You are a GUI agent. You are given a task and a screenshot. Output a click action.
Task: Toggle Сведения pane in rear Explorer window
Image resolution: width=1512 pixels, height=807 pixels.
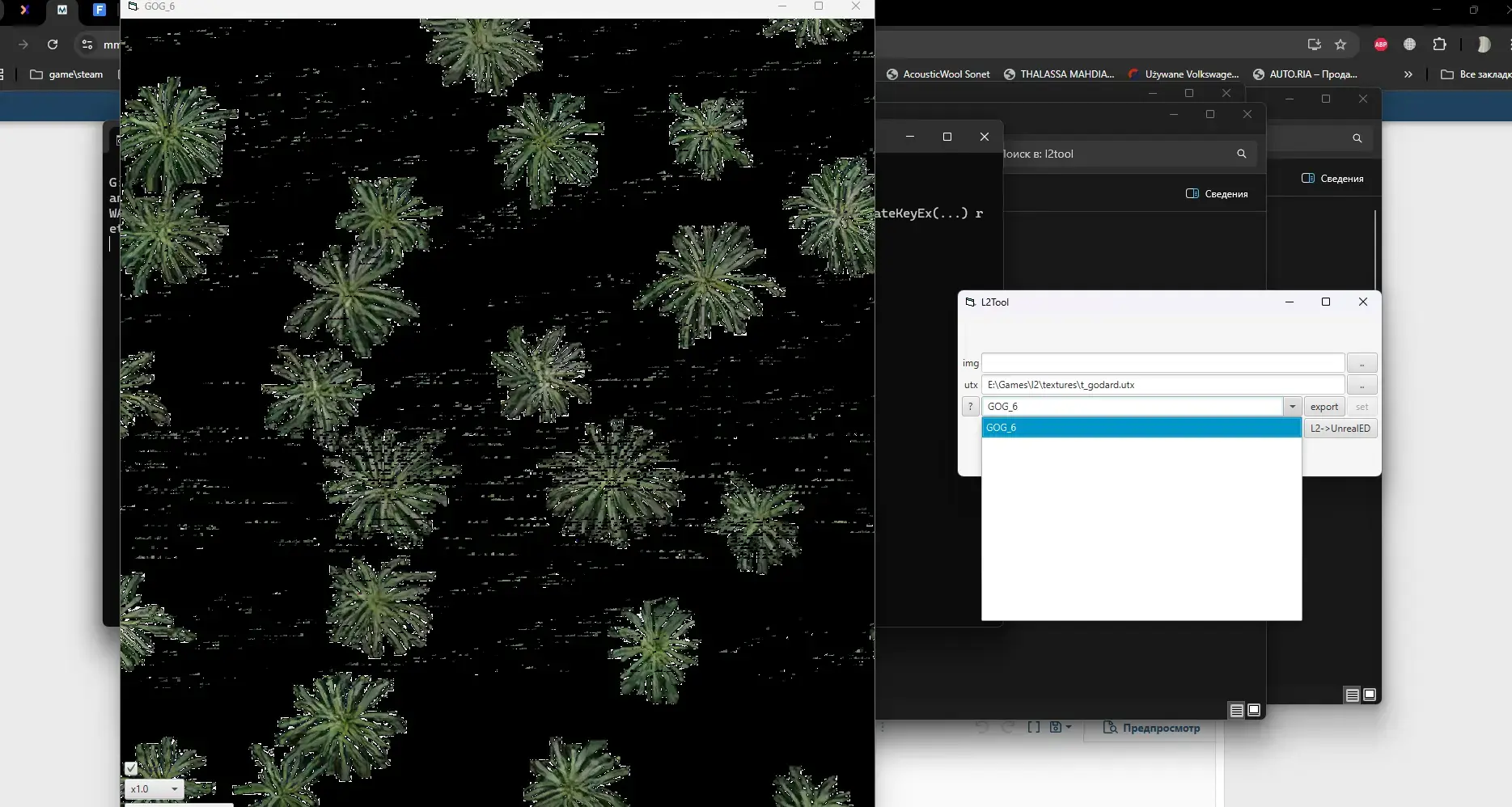[x=1332, y=179]
